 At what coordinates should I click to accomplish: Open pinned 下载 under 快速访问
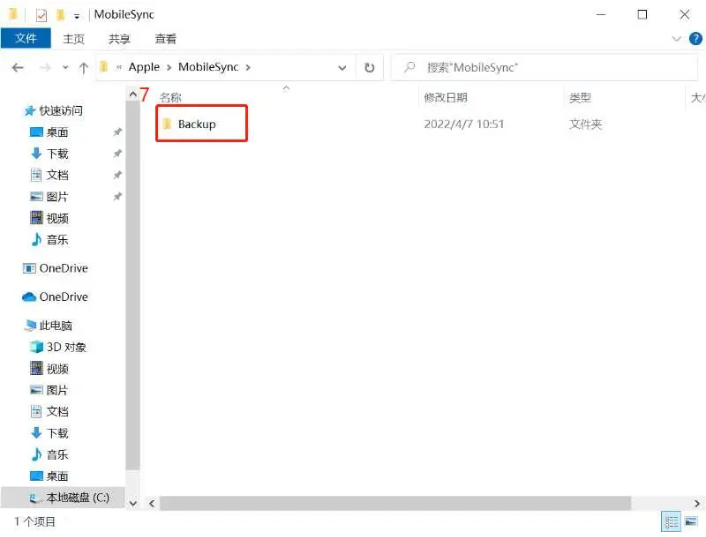50,153
